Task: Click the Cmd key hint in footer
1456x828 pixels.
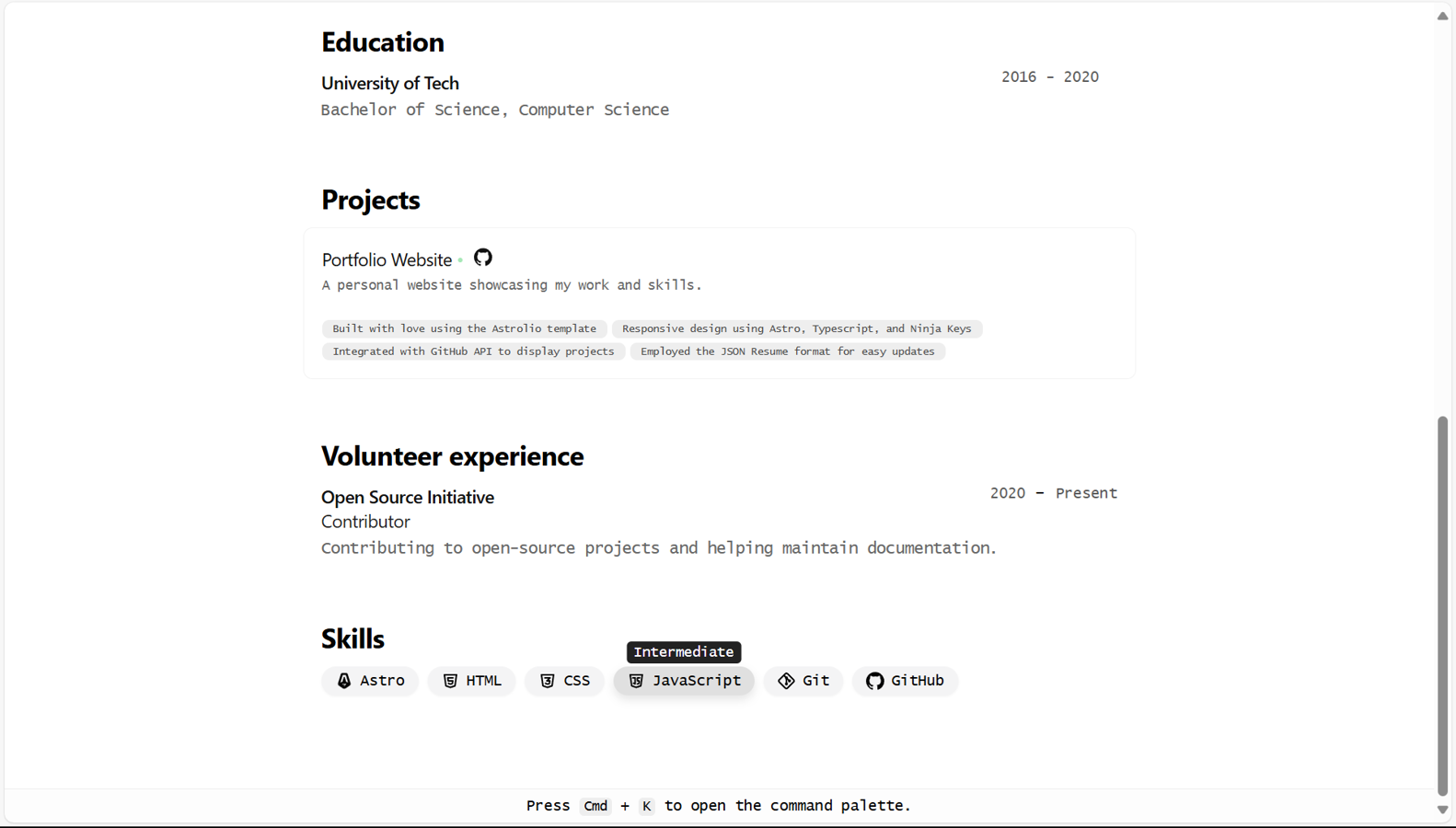Action: [x=595, y=806]
